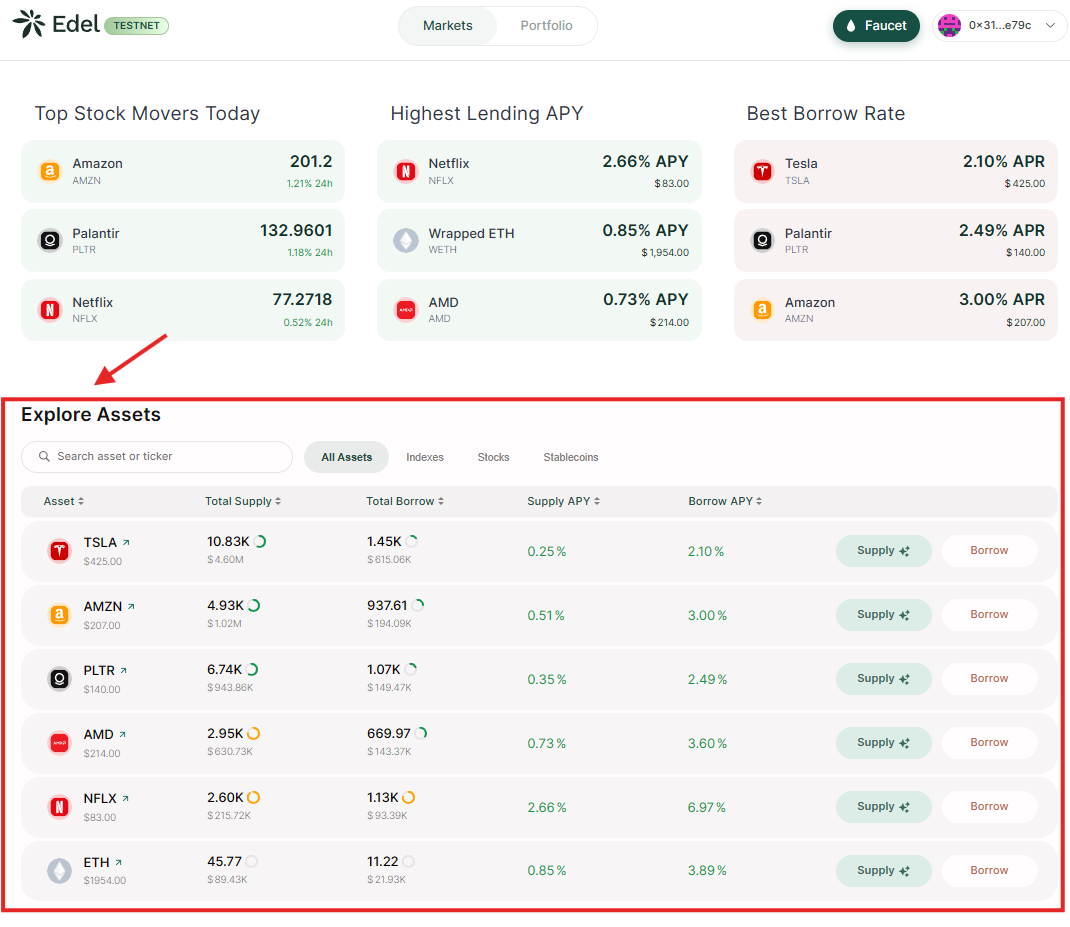Screen dimensions: 1070x927
Task: Sort the table by Total Supply
Action: click(x=243, y=501)
